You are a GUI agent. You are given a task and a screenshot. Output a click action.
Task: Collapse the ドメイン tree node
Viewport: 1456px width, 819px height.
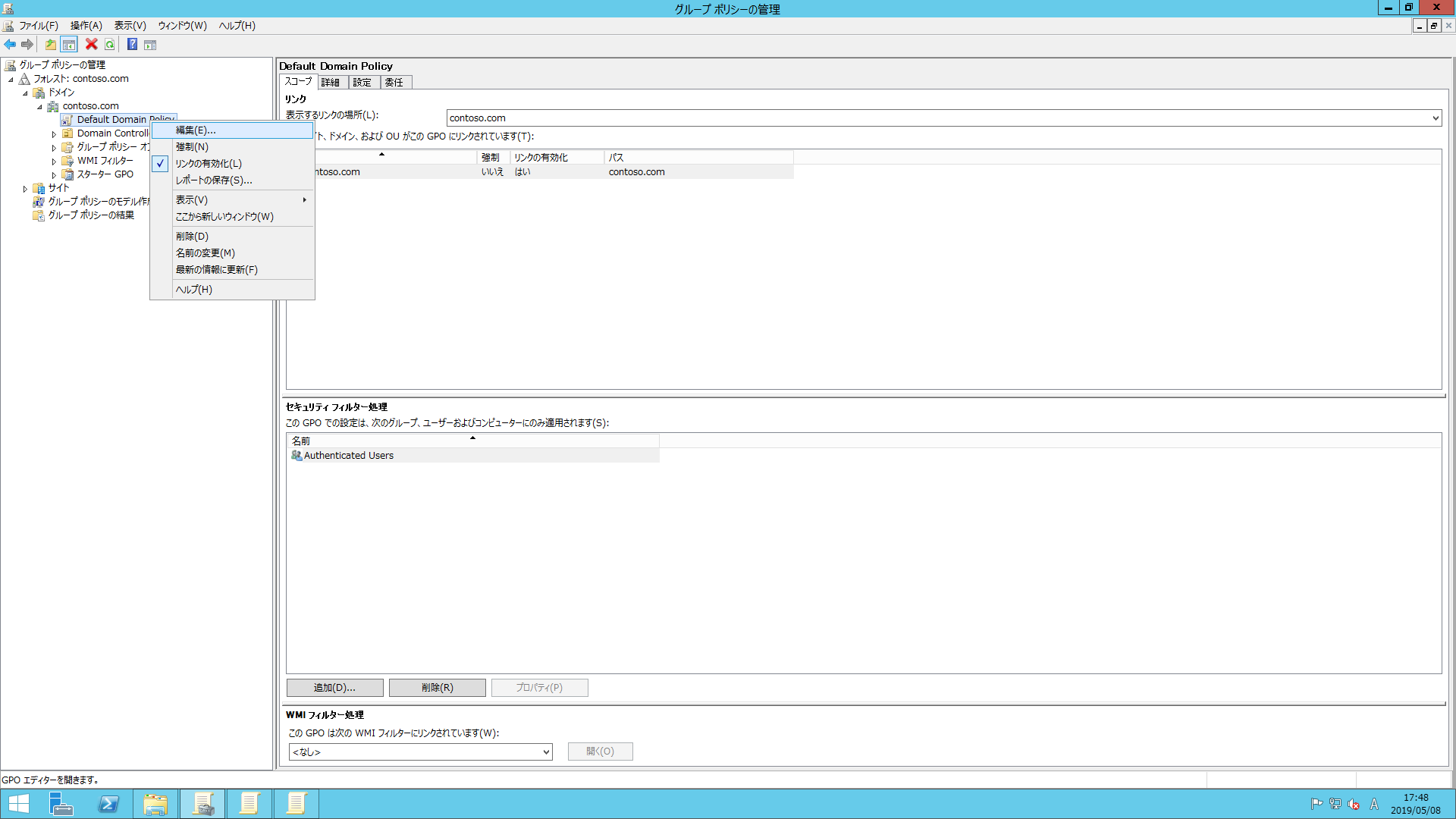pyautogui.click(x=25, y=93)
